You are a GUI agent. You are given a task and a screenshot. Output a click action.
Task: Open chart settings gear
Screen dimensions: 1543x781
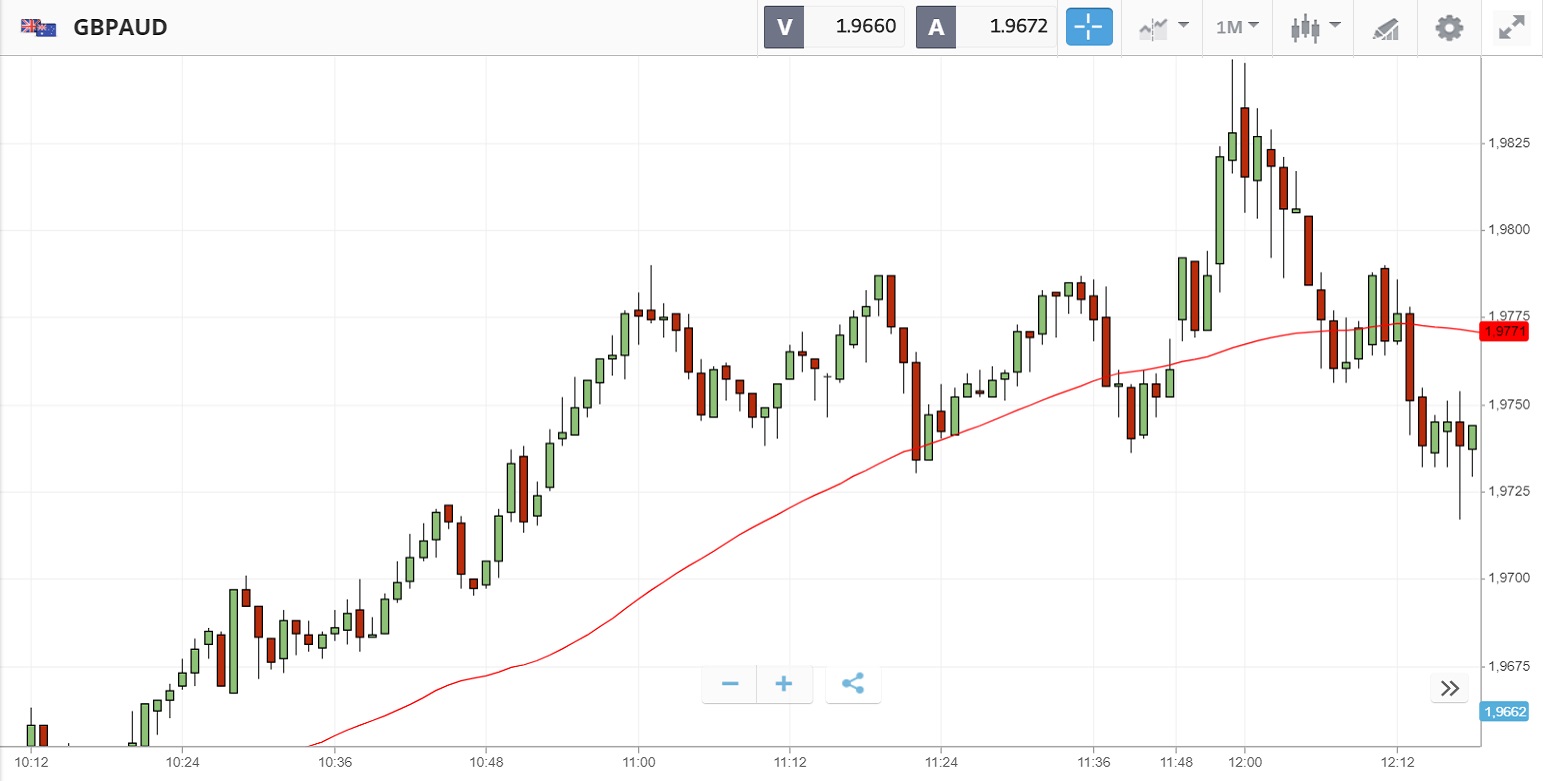click(1449, 27)
